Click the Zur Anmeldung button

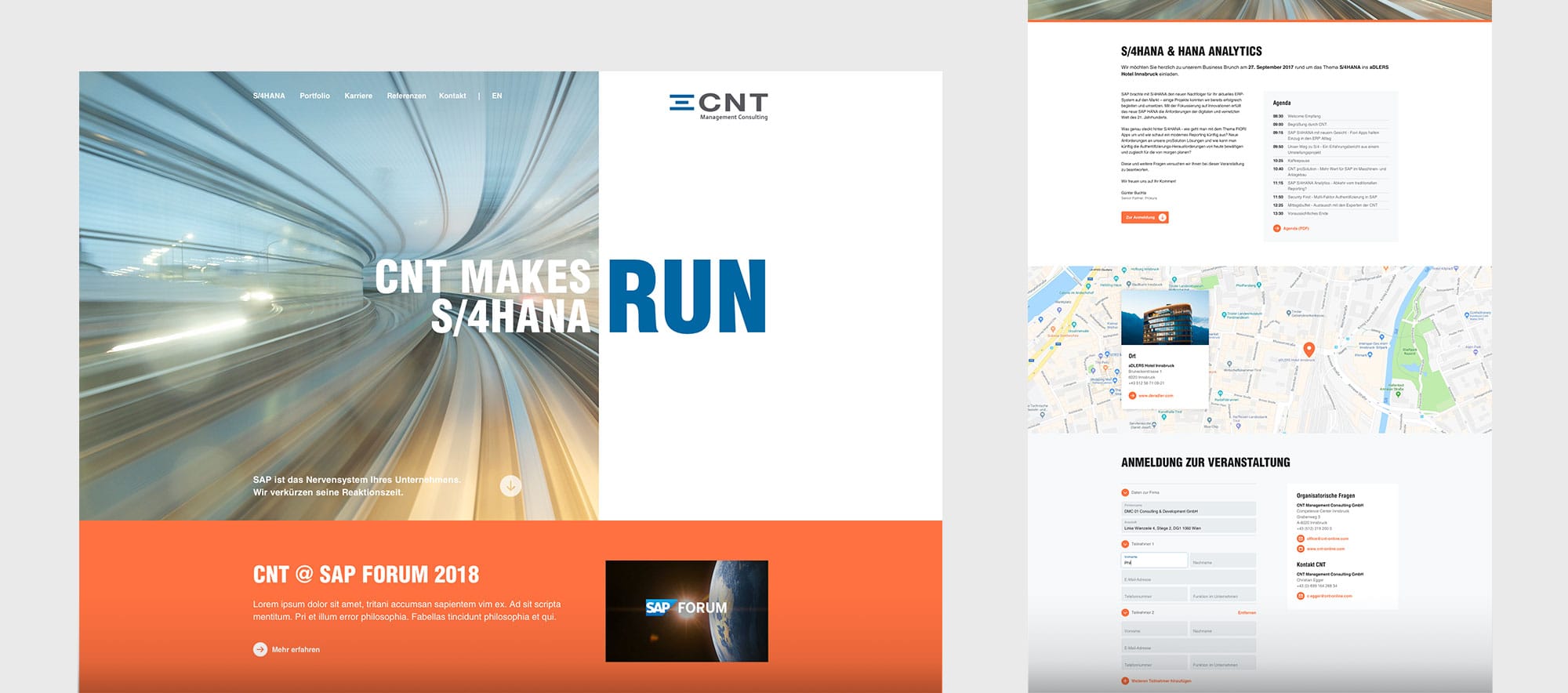(x=1145, y=217)
